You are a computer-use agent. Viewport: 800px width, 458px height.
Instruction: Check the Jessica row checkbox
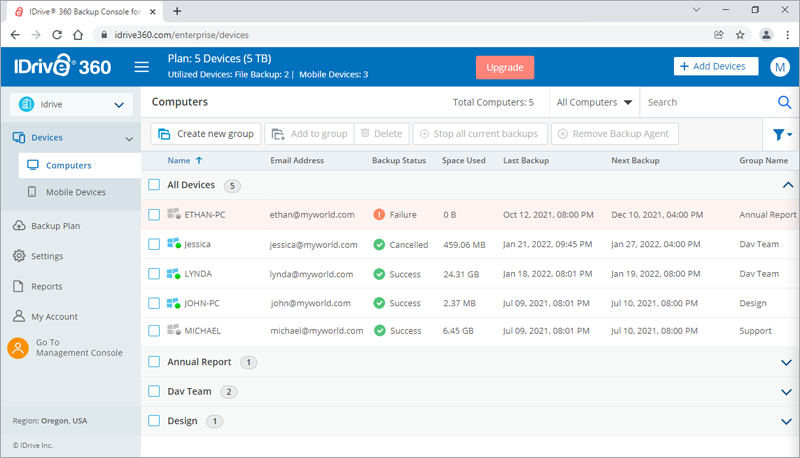[154, 244]
